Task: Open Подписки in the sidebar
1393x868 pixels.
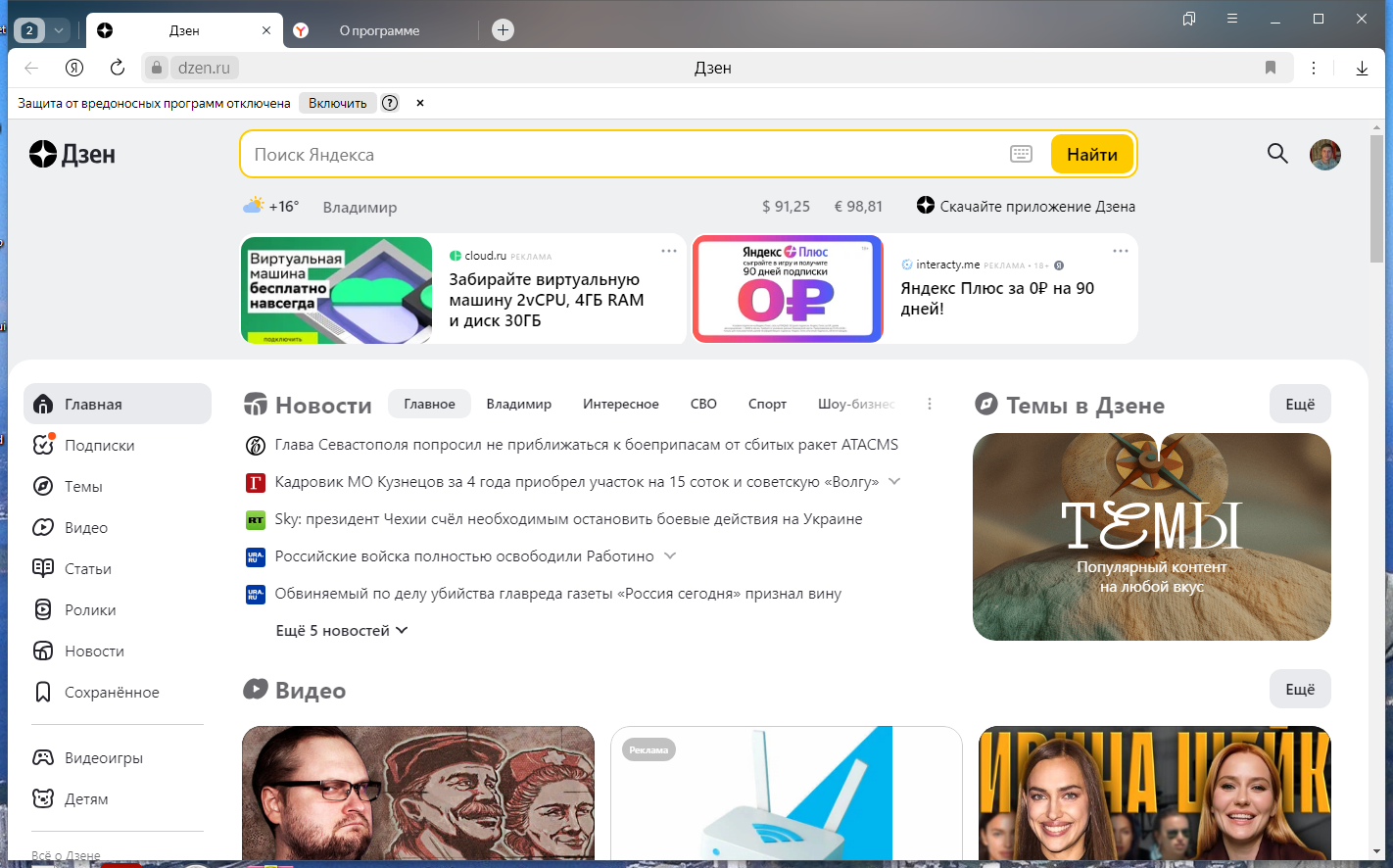Action: 118,445
